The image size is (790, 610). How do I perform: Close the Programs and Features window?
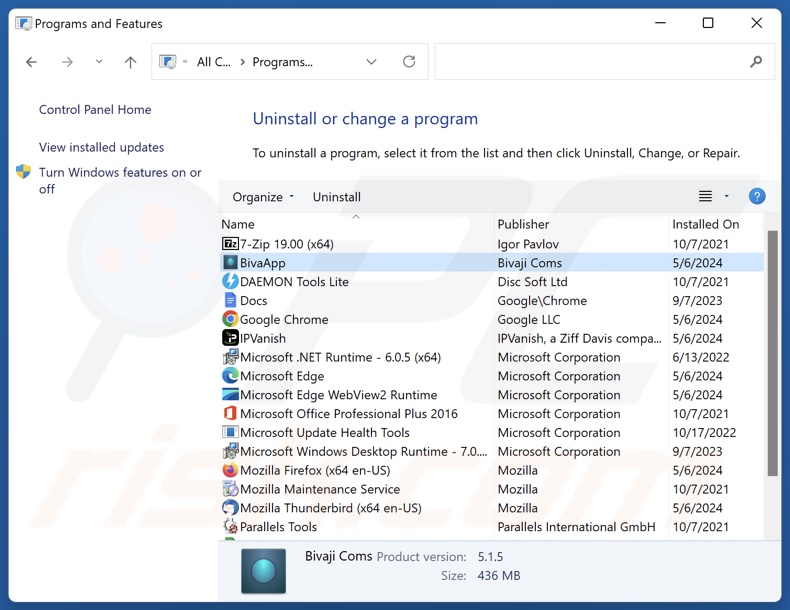(757, 23)
